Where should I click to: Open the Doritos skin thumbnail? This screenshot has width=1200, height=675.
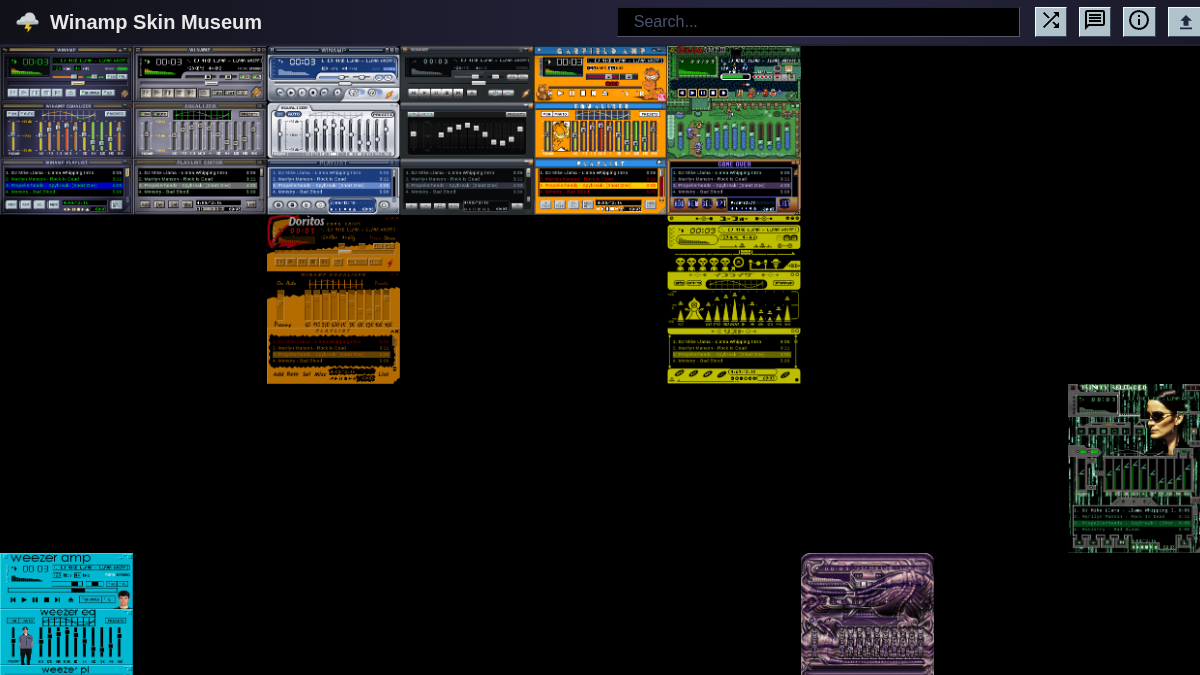click(333, 299)
